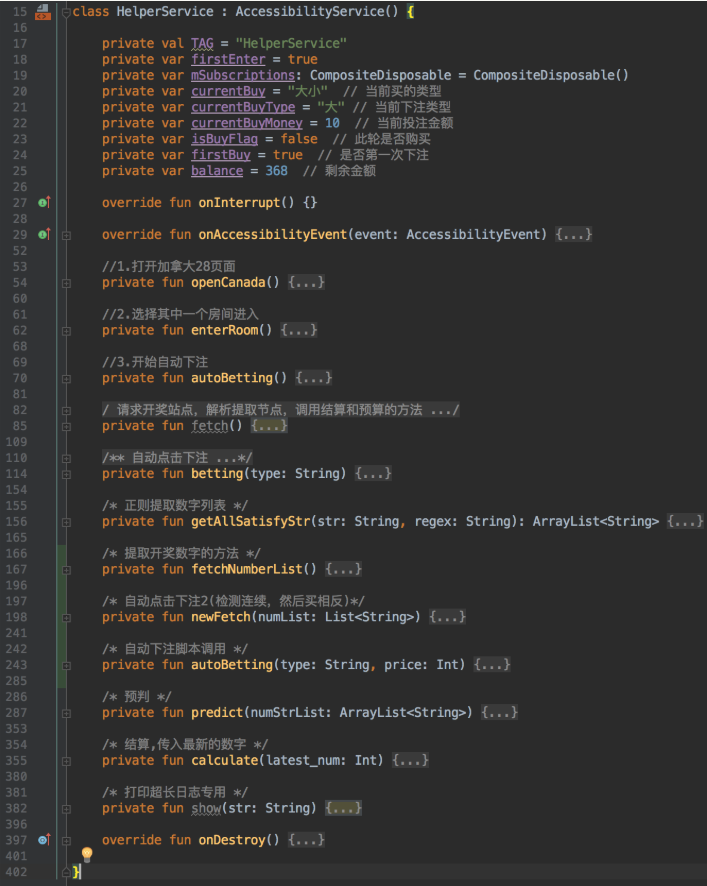Screen dimensions: 707x886
Task: Expand the predict function fold toggle
Action: [67, 713]
